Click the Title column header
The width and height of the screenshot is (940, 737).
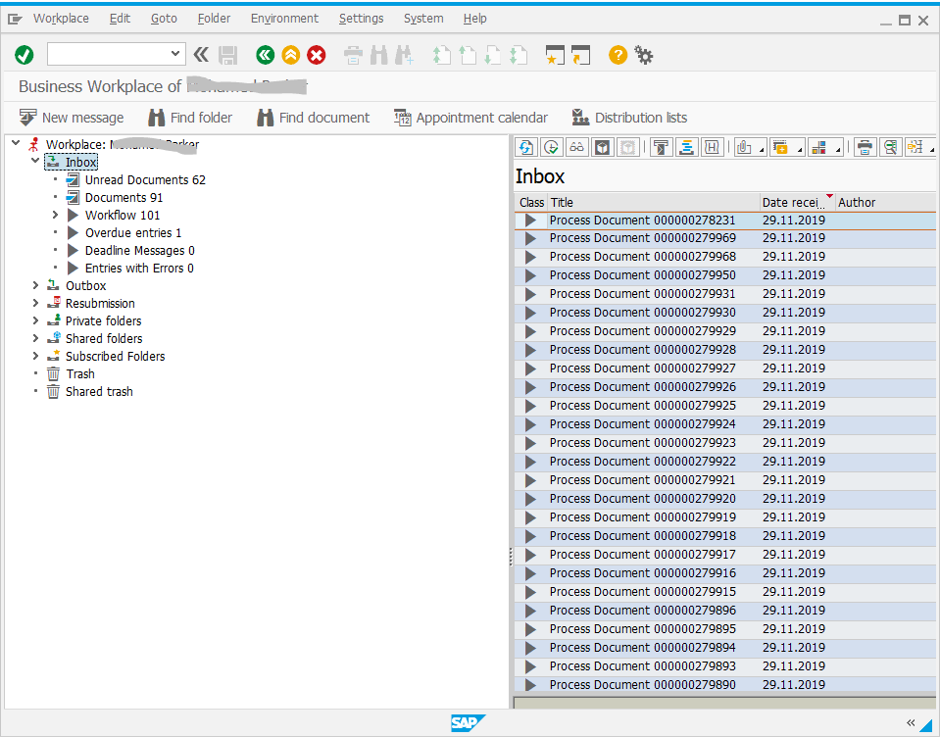[x=654, y=202]
